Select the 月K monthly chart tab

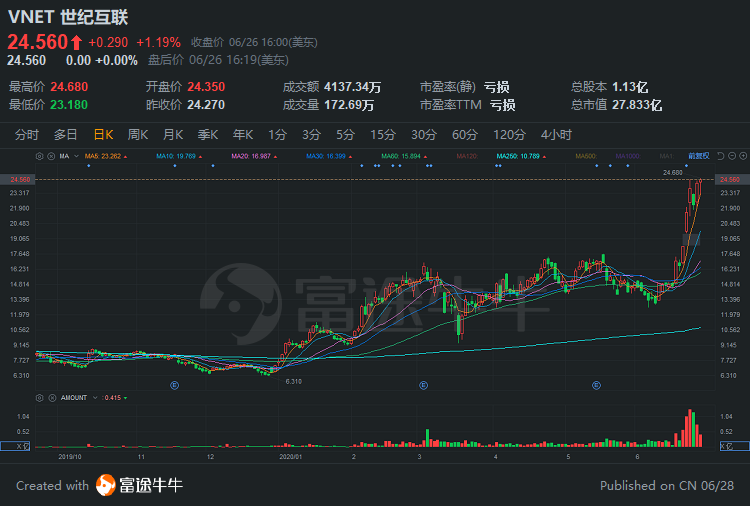tap(173, 135)
